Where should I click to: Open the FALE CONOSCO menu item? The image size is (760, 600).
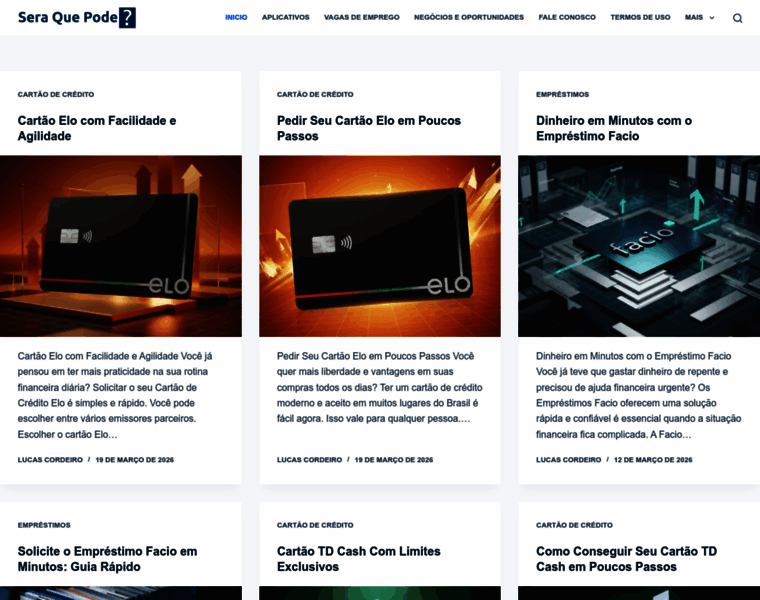coord(567,17)
